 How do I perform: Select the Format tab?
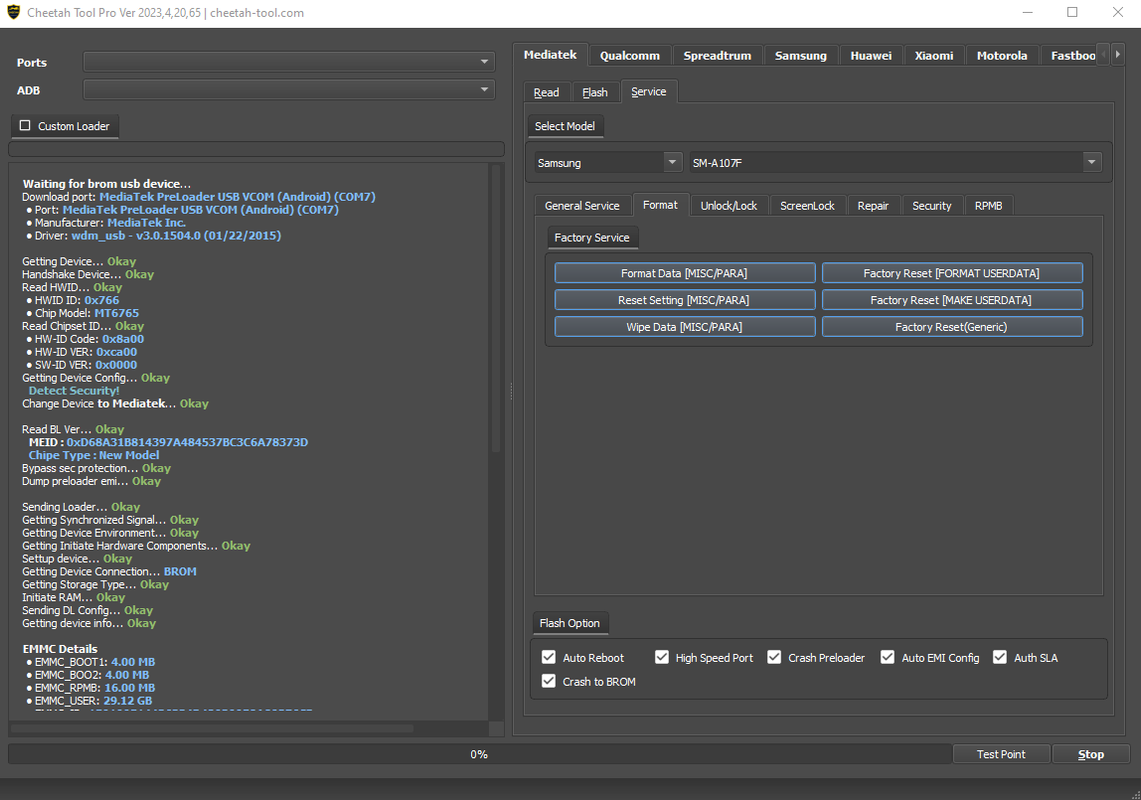660,205
